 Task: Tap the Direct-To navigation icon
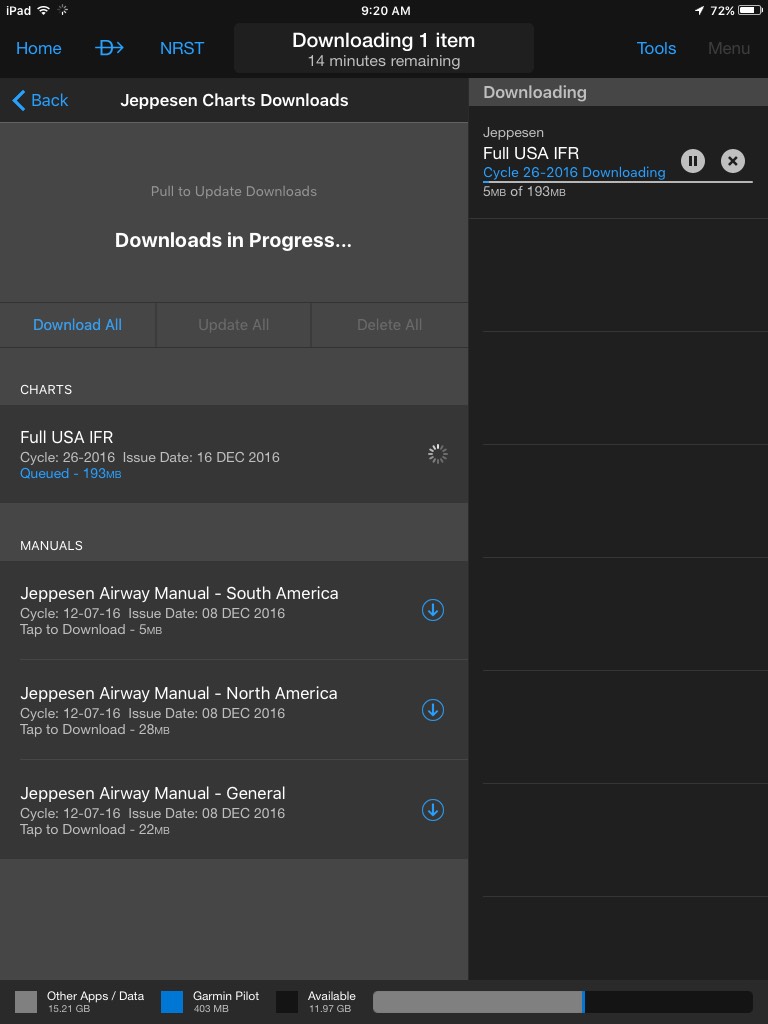110,47
